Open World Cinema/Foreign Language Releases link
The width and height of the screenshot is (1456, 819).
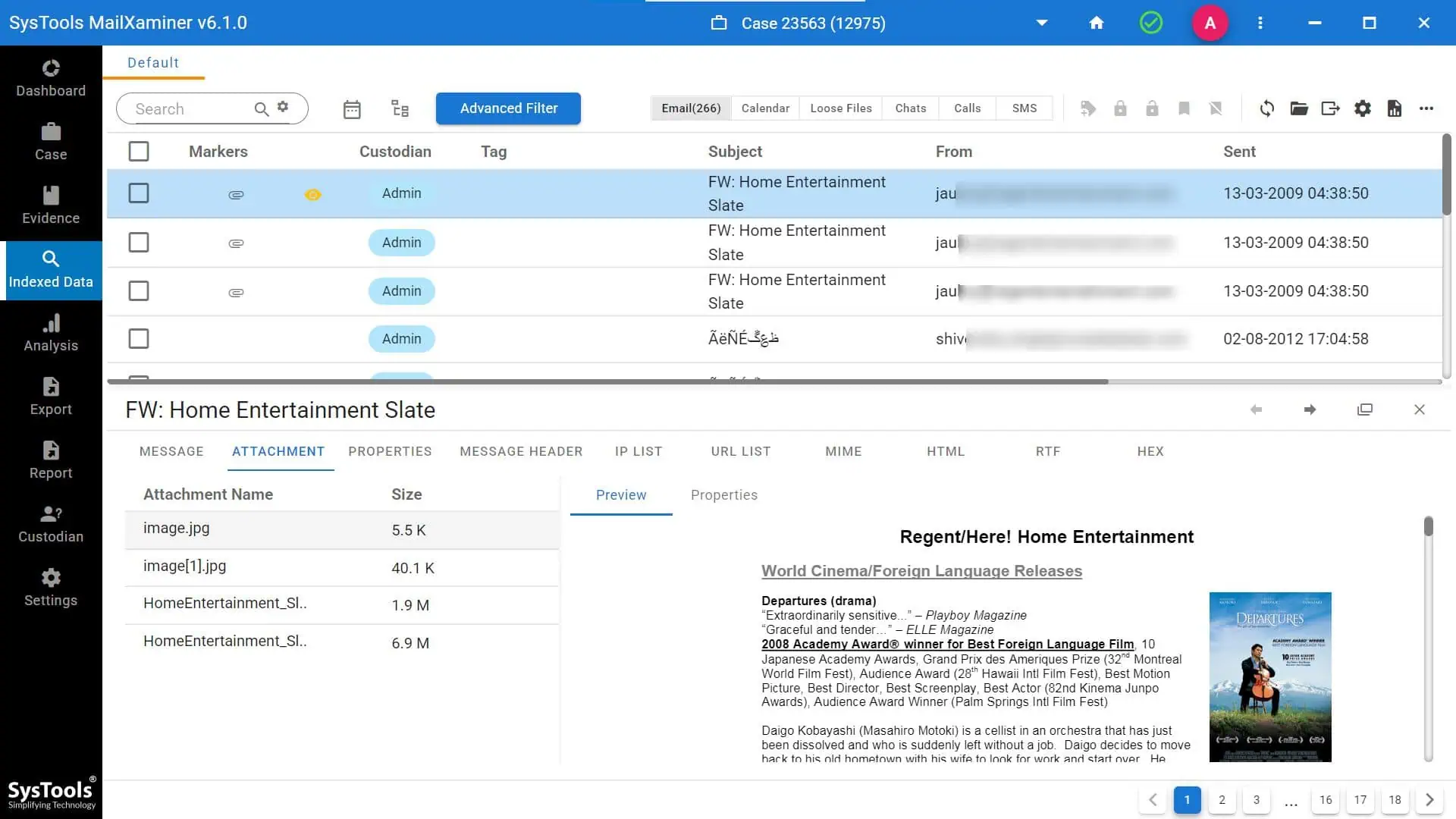(x=921, y=571)
